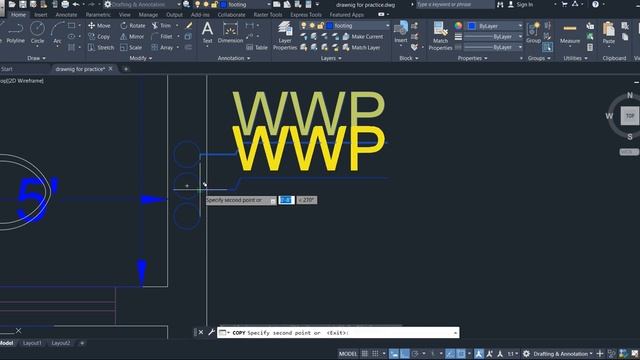Image resolution: width=640 pixels, height=360 pixels.
Task: Click the Copy tool in Modify
Action: [x=99, y=36]
